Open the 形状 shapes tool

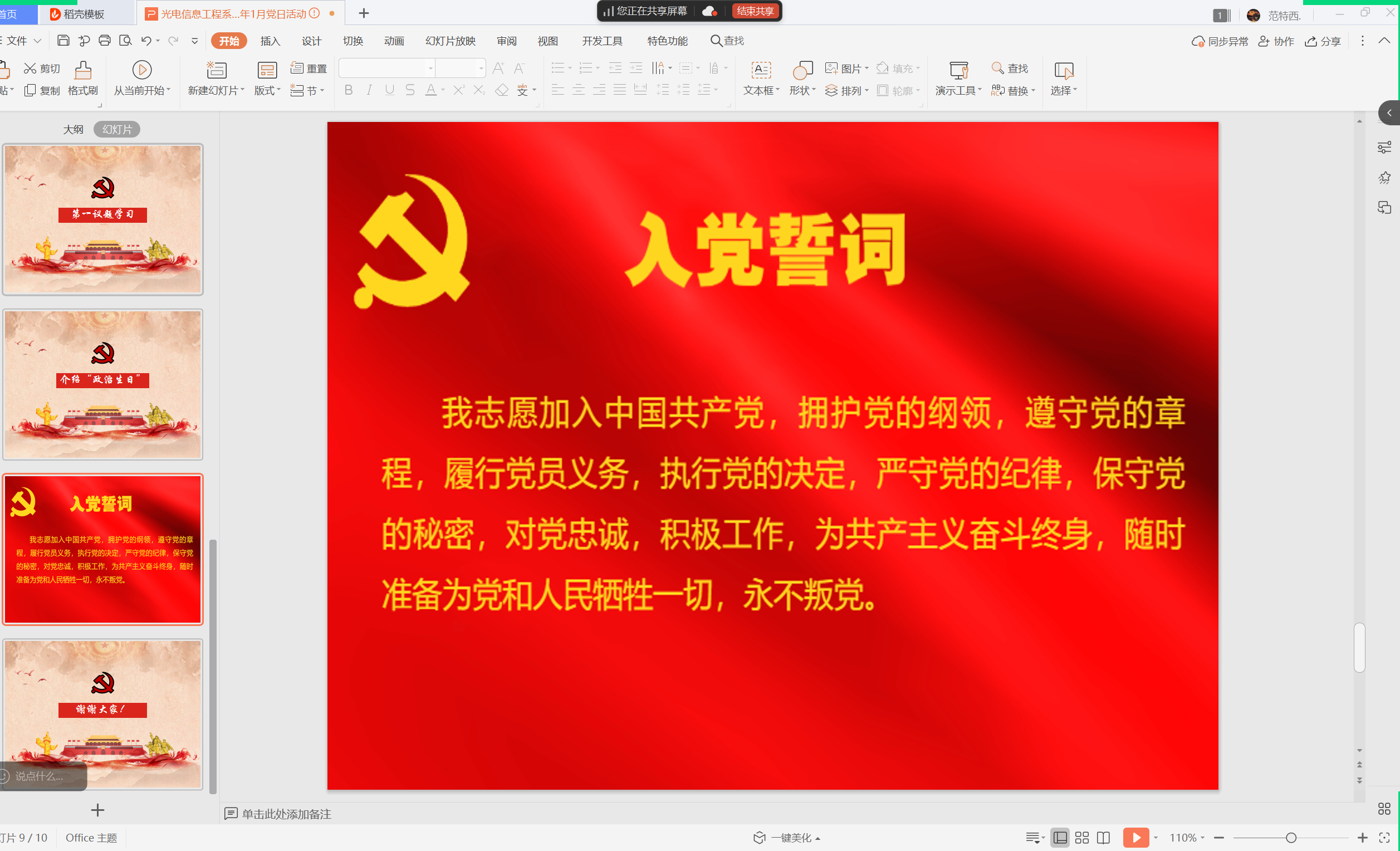tap(802, 79)
